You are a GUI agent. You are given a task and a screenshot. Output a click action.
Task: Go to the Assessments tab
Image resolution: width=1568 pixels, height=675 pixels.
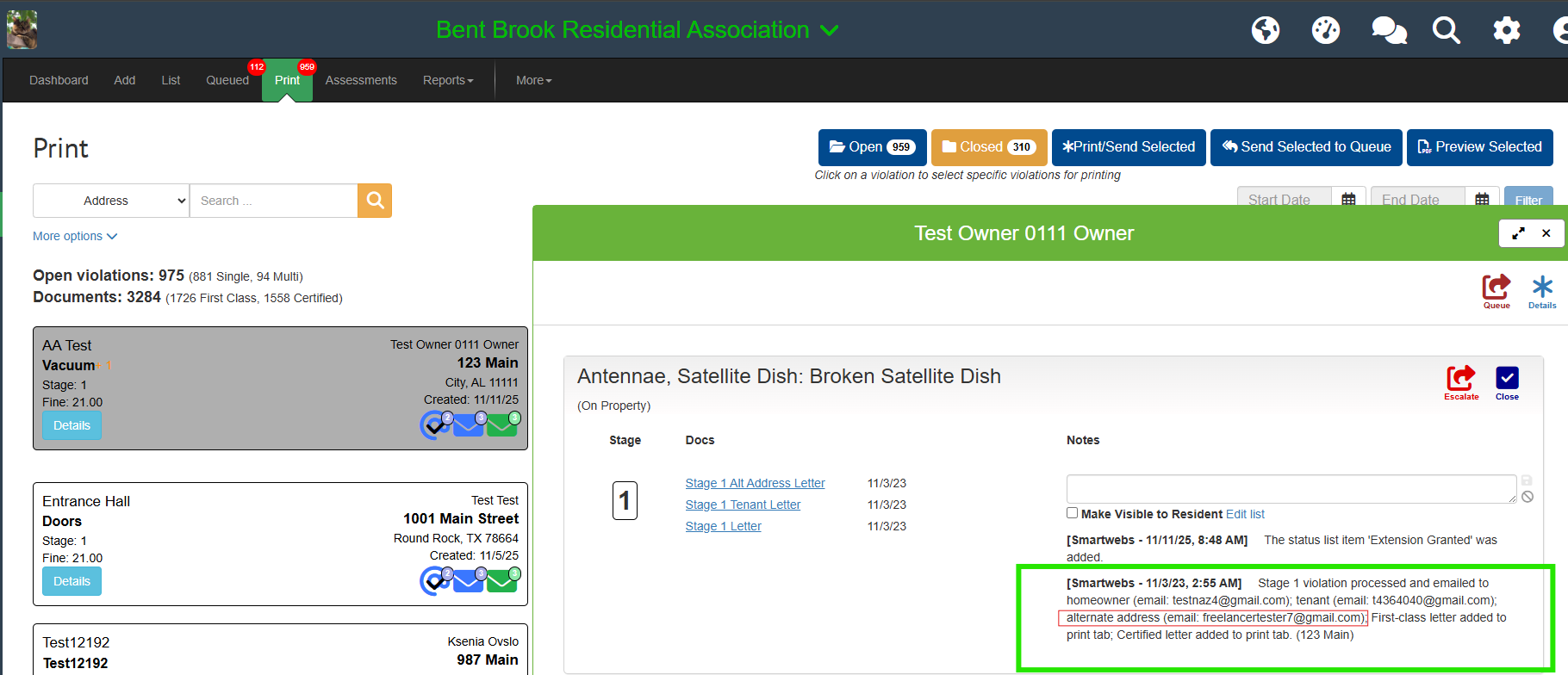pyautogui.click(x=361, y=80)
